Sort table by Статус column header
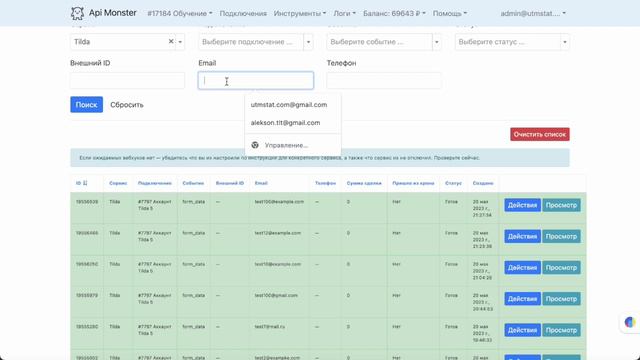The width and height of the screenshot is (640, 360). click(453, 183)
